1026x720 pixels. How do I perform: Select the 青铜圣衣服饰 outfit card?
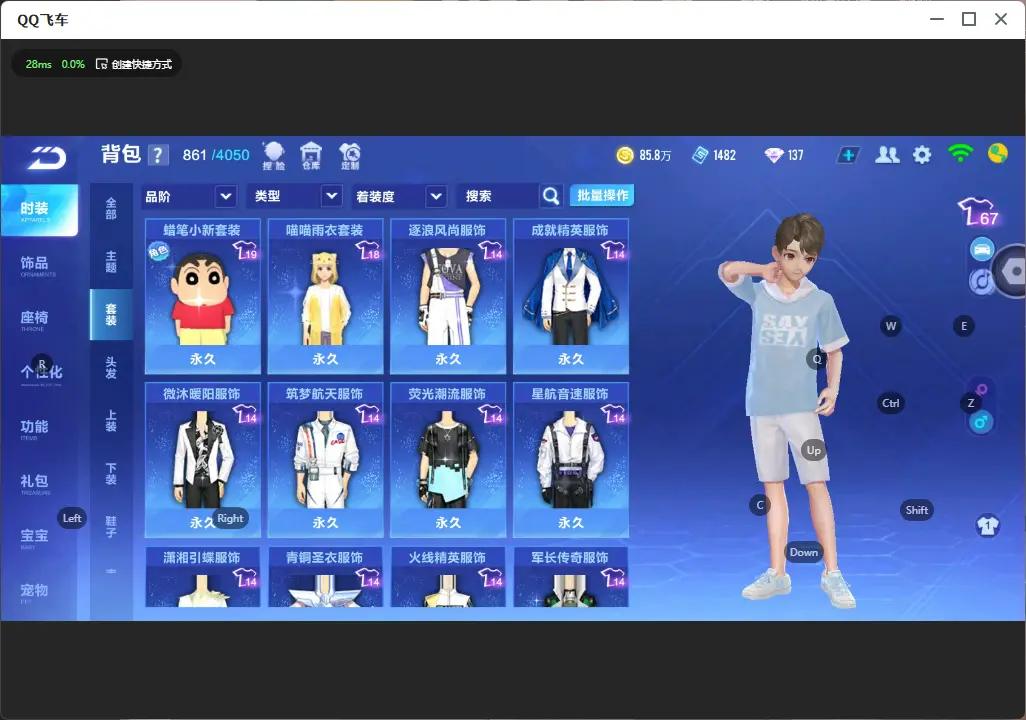pos(325,577)
